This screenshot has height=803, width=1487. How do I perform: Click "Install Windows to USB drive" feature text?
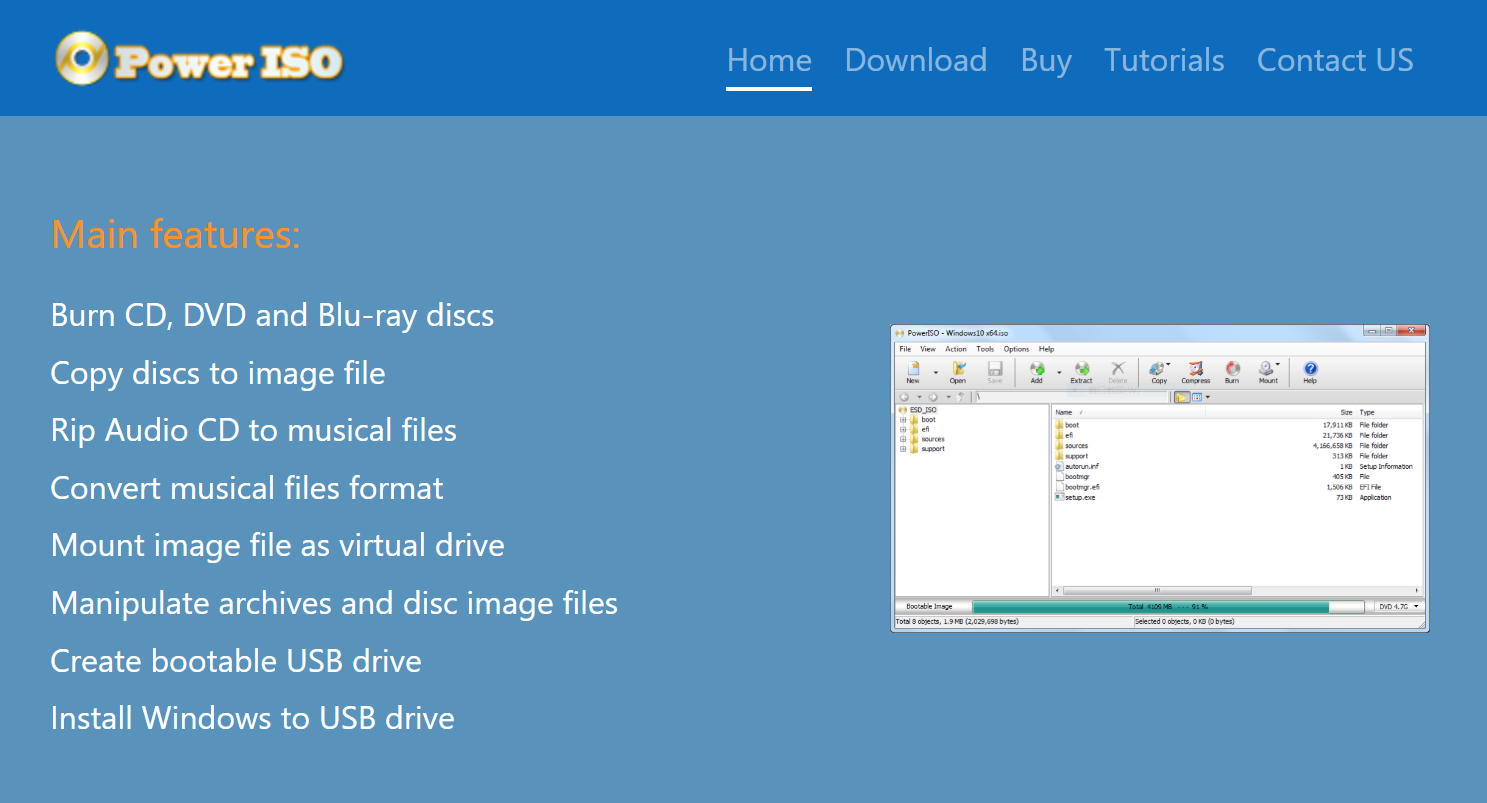pos(253,718)
